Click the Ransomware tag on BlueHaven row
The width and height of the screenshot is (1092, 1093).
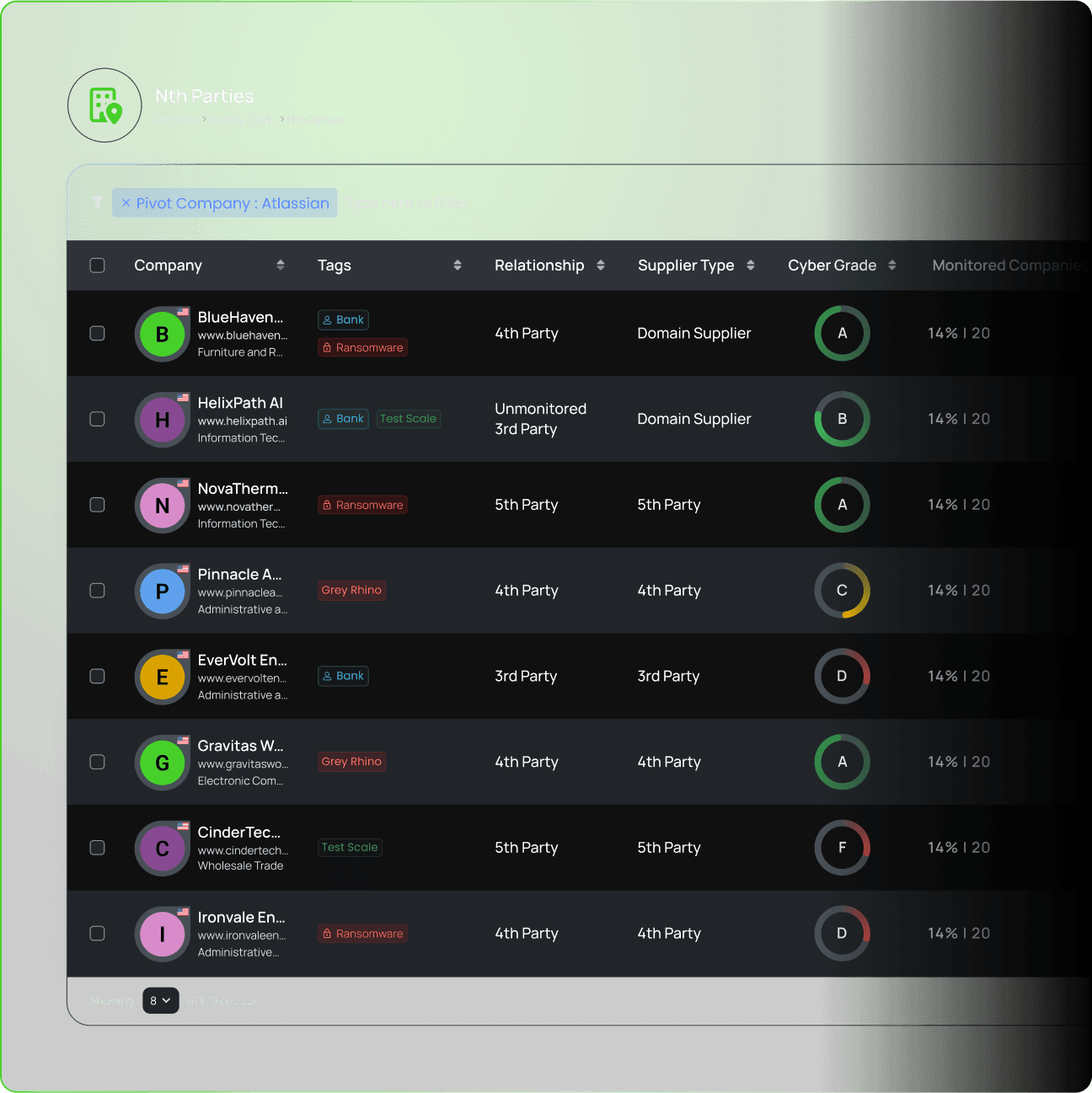pos(362,348)
